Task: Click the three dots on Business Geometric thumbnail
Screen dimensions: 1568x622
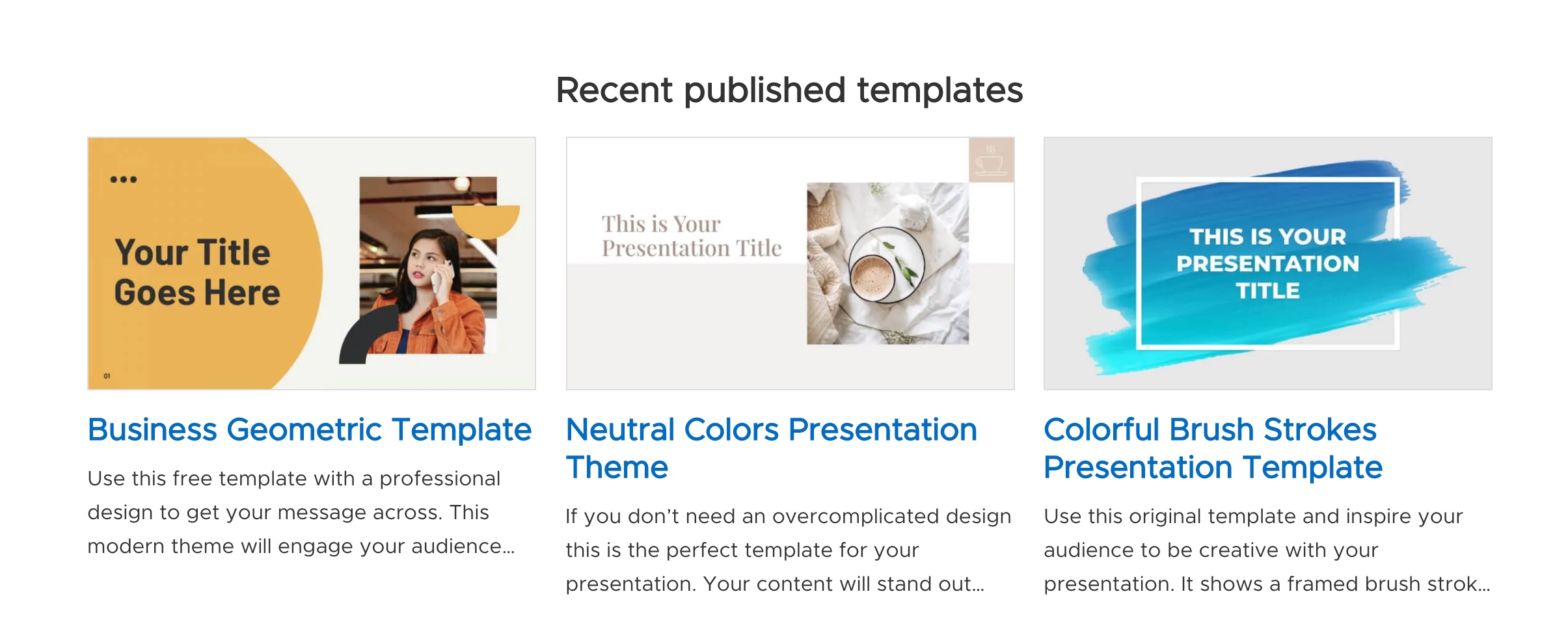Action: (123, 180)
